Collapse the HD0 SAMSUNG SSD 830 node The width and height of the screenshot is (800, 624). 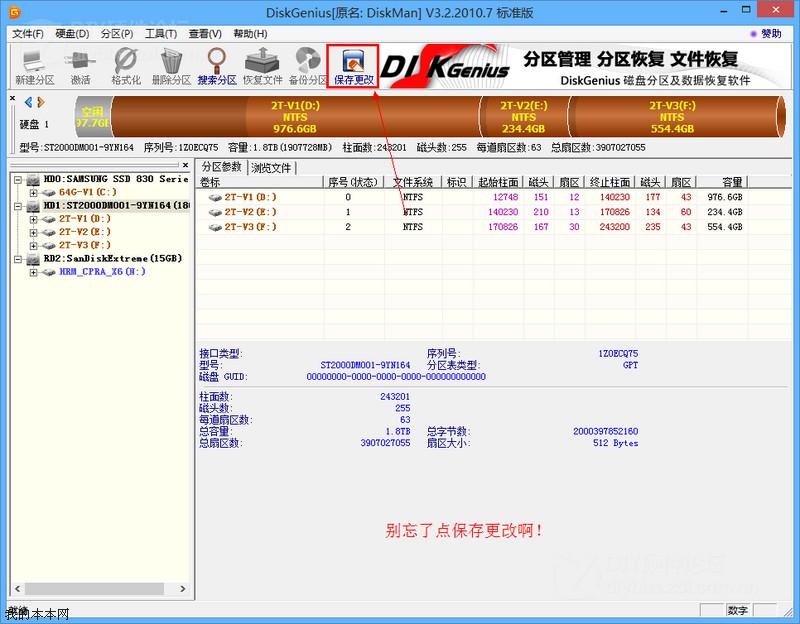18,180
